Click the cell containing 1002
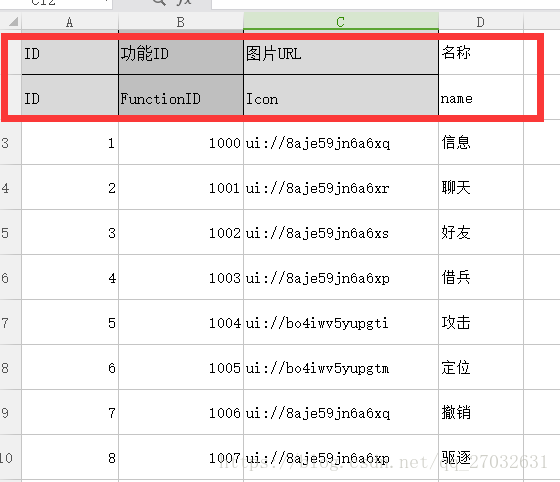The height and width of the screenshot is (482, 560). [181, 232]
